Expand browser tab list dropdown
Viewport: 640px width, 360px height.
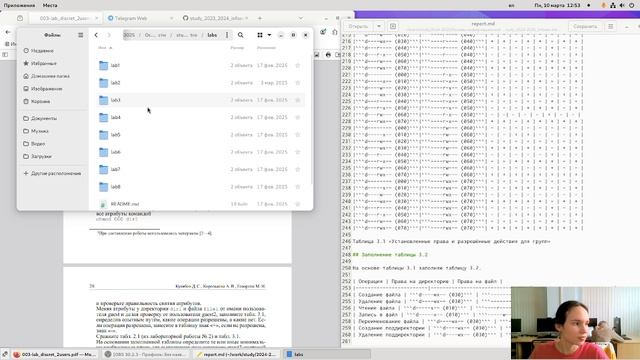click(301, 18)
